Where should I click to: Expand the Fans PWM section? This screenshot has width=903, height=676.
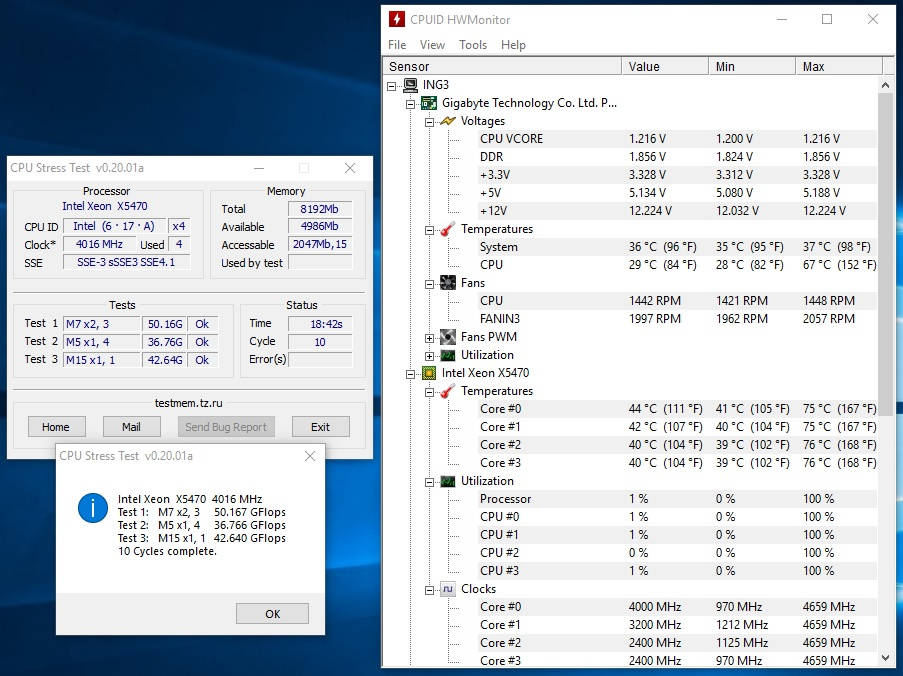click(429, 338)
